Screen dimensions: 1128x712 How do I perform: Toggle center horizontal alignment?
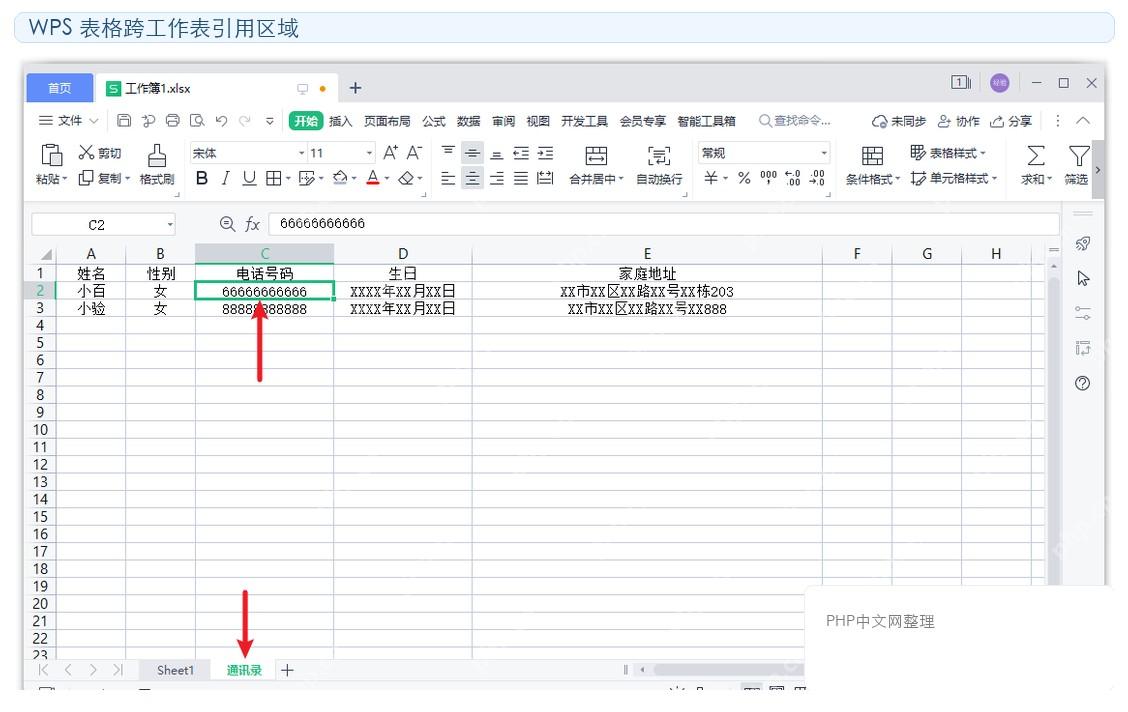click(x=473, y=178)
